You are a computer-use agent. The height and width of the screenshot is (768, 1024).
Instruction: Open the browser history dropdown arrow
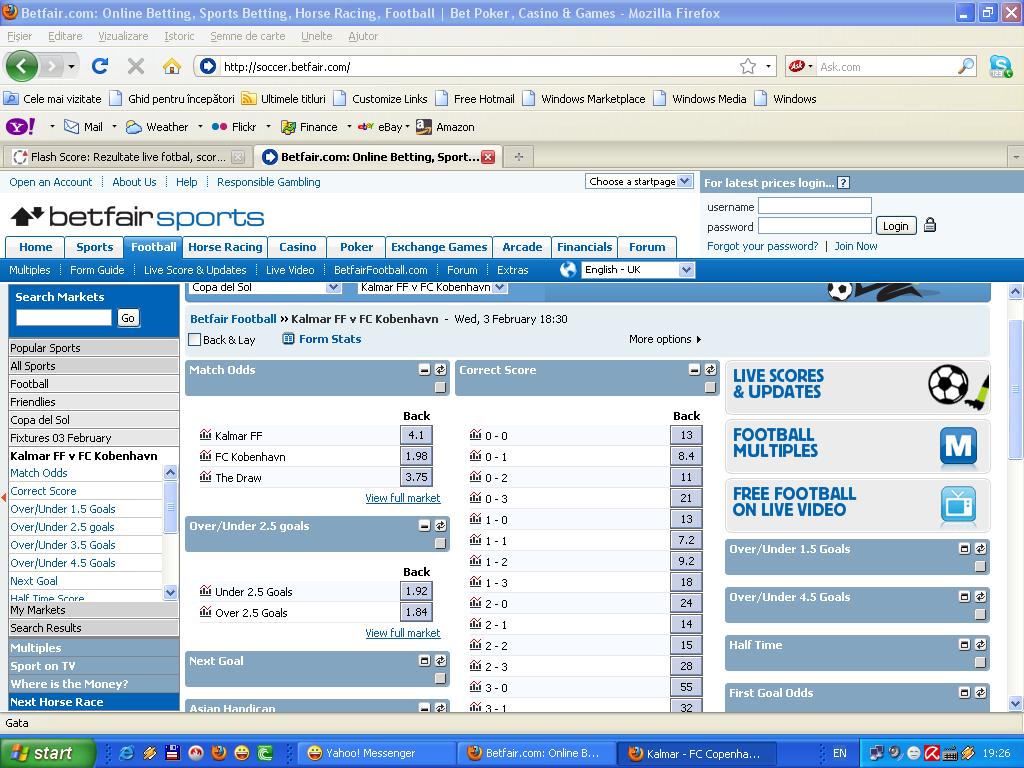[x=71, y=66]
